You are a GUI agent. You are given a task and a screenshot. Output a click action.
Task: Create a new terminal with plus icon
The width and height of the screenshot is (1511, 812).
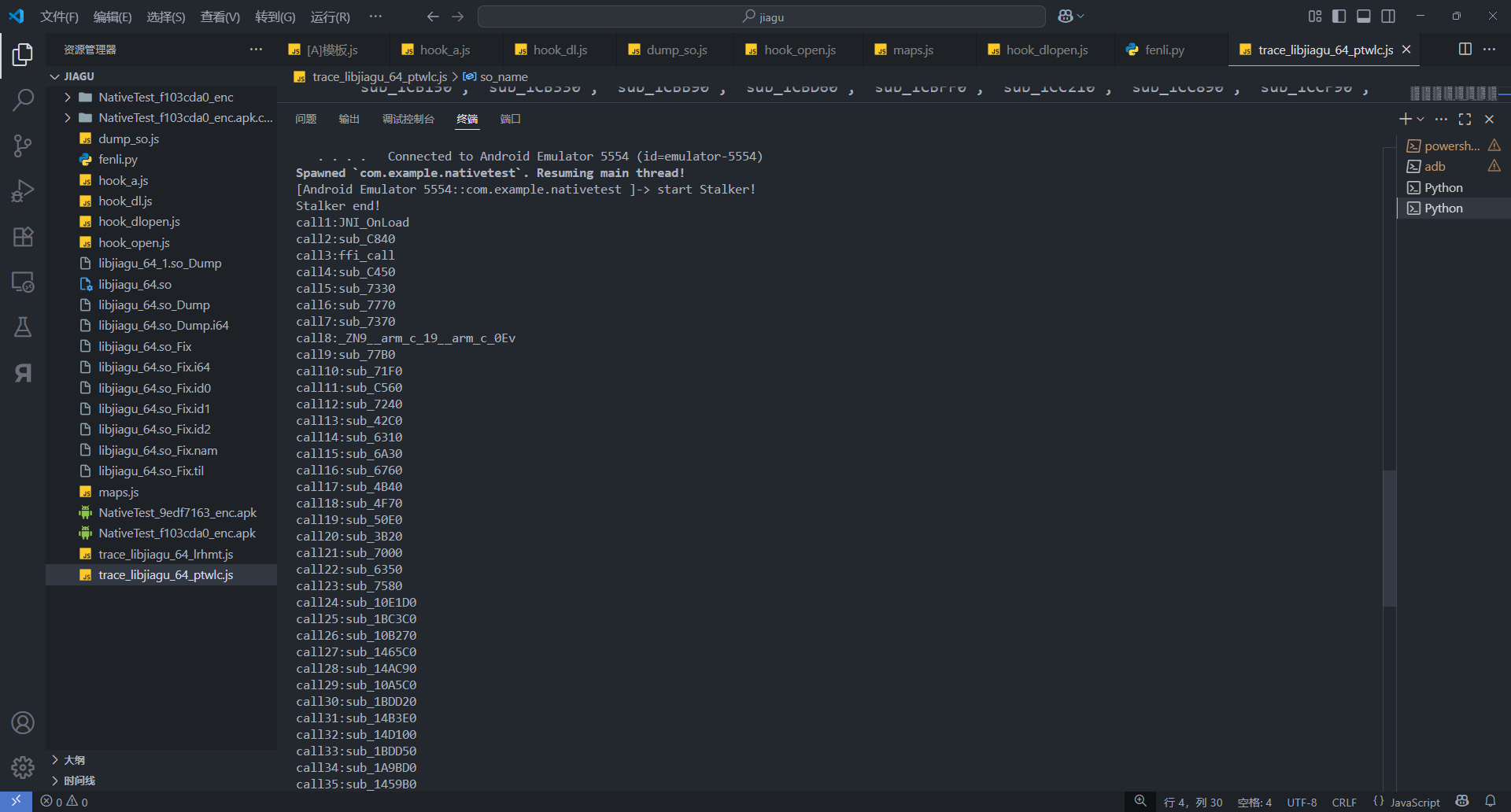coord(1405,119)
